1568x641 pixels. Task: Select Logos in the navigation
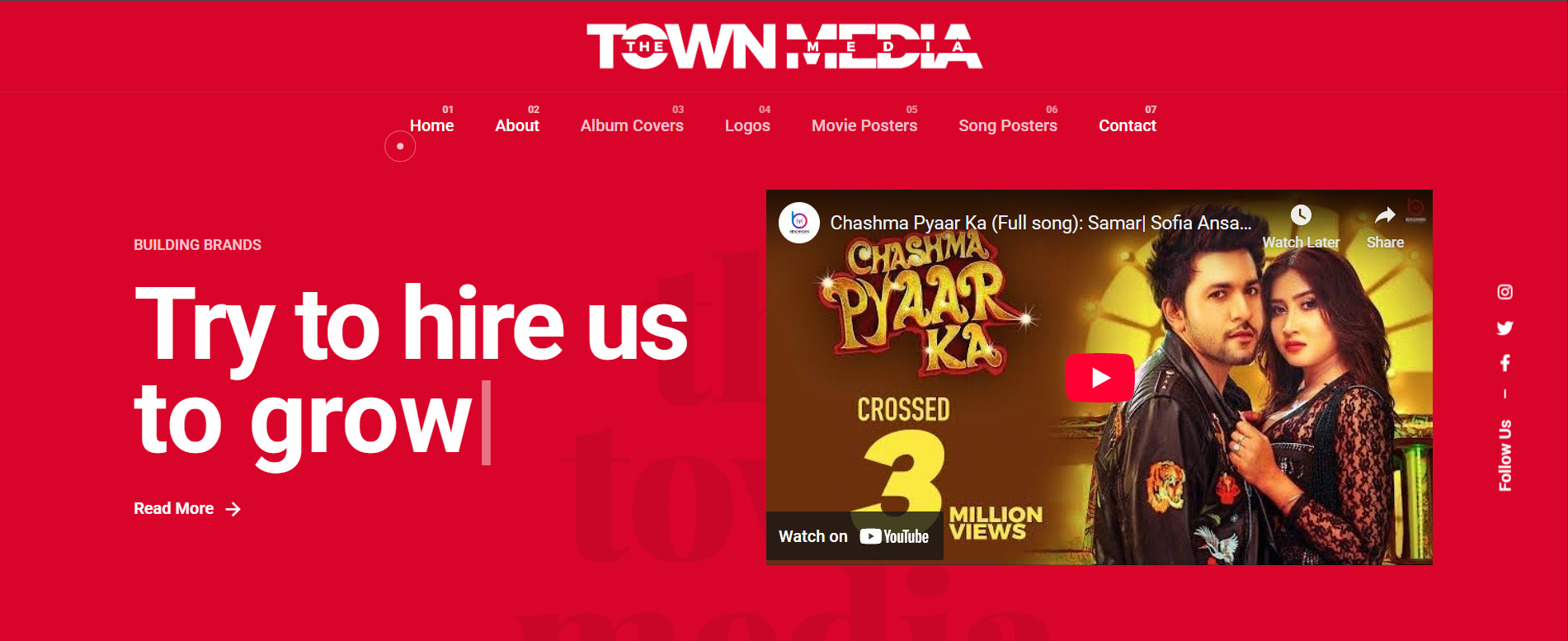[747, 125]
